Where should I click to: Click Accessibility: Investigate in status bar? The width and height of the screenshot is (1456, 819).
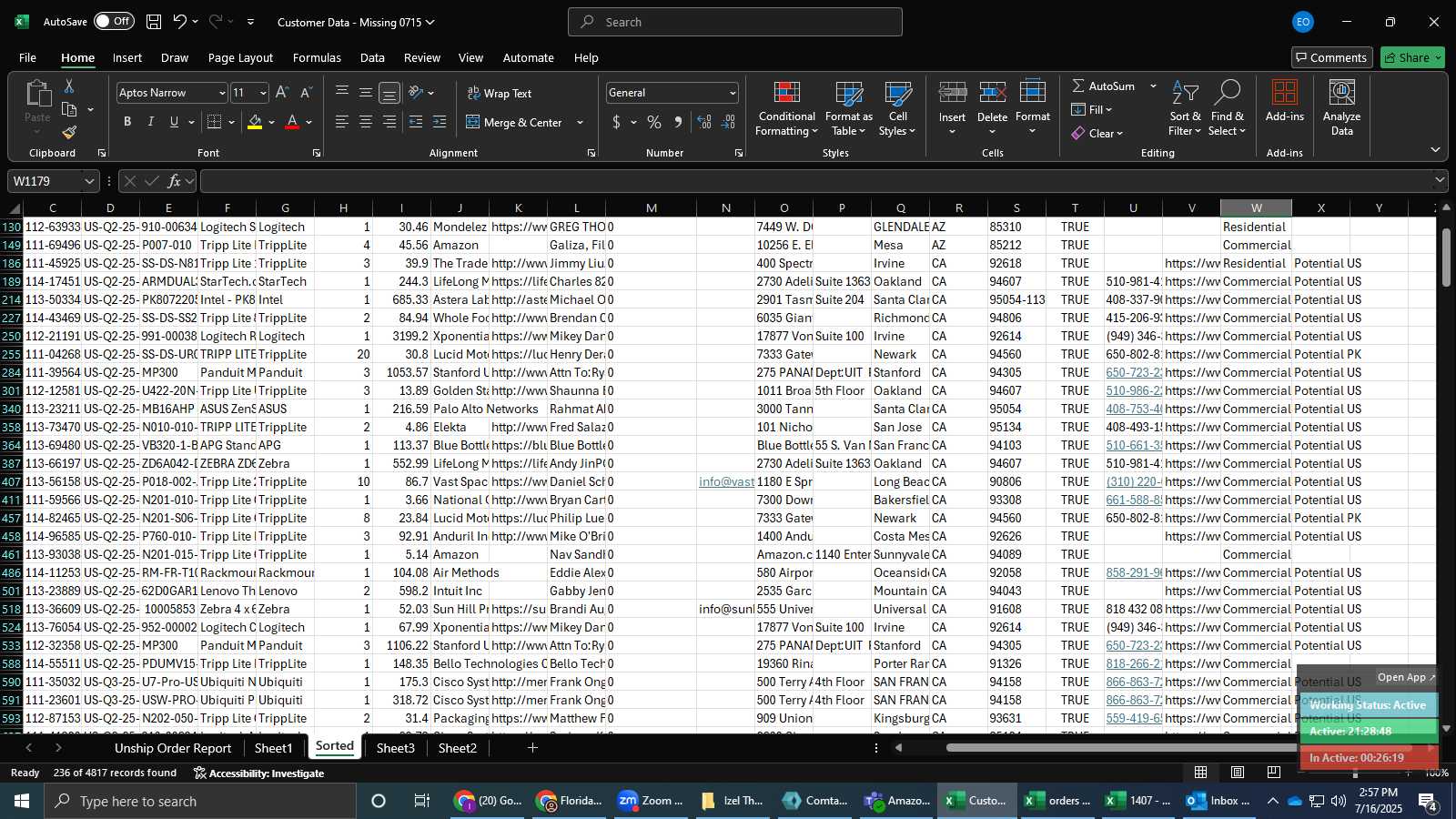point(258,773)
